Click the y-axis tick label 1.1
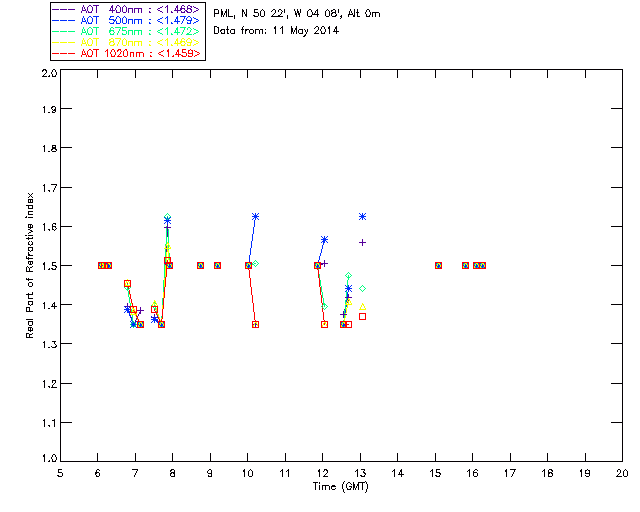This screenshot has width=640, height=512. point(49,423)
